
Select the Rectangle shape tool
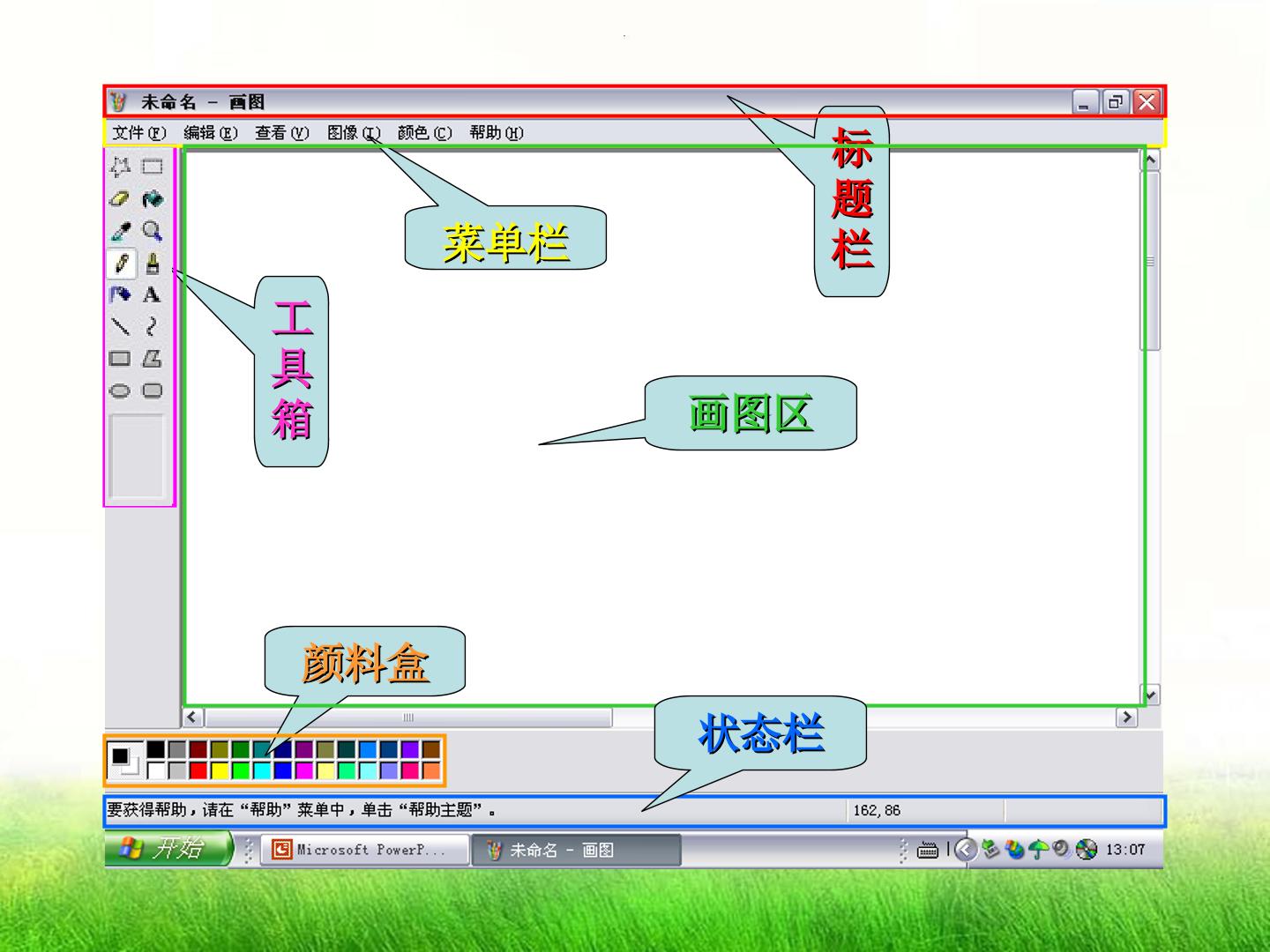click(120, 359)
